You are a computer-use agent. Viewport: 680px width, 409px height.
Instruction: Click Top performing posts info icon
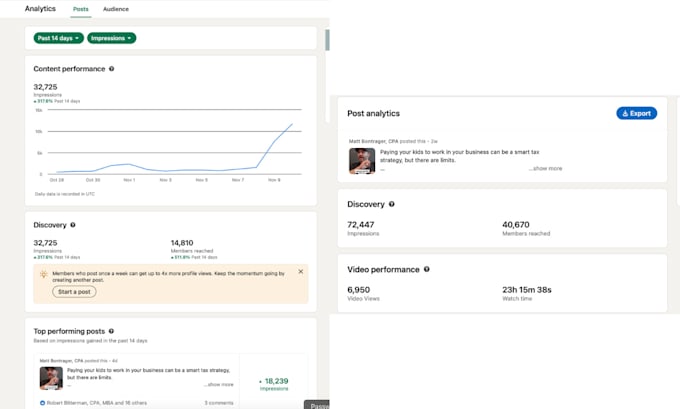(111, 331)
